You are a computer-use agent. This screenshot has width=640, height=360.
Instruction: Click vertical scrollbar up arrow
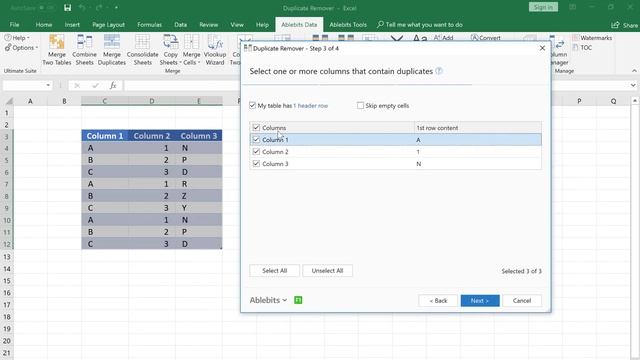(635, 100)
